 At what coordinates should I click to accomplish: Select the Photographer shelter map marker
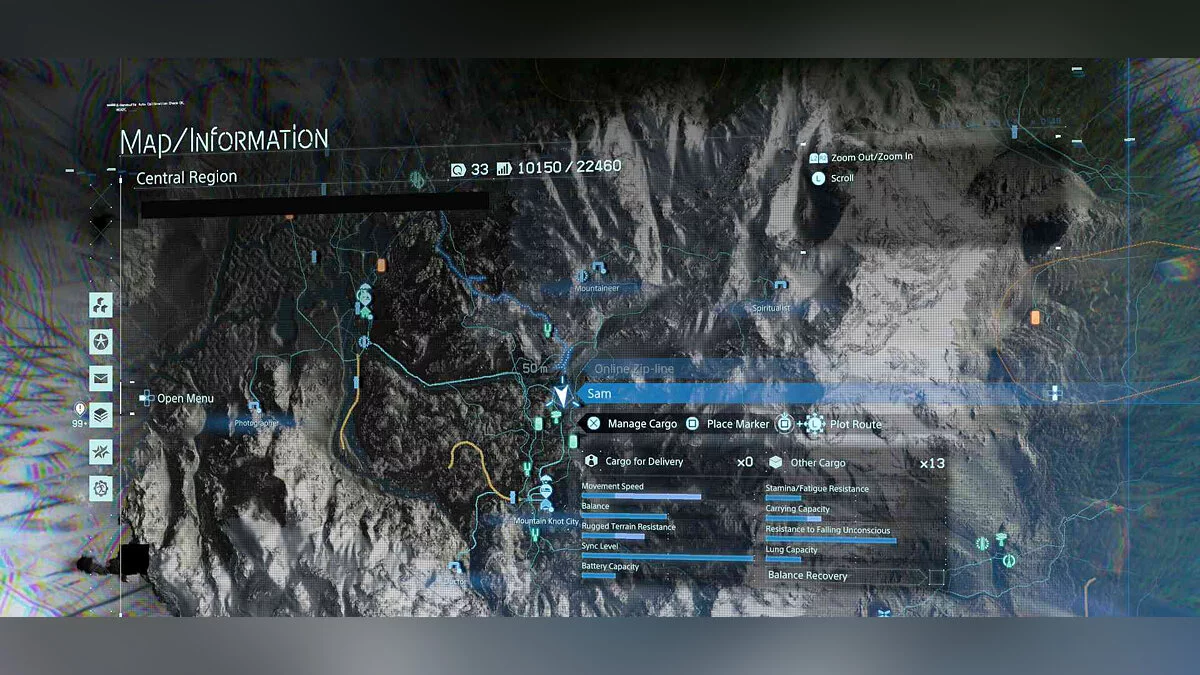[x=255, y=407]
